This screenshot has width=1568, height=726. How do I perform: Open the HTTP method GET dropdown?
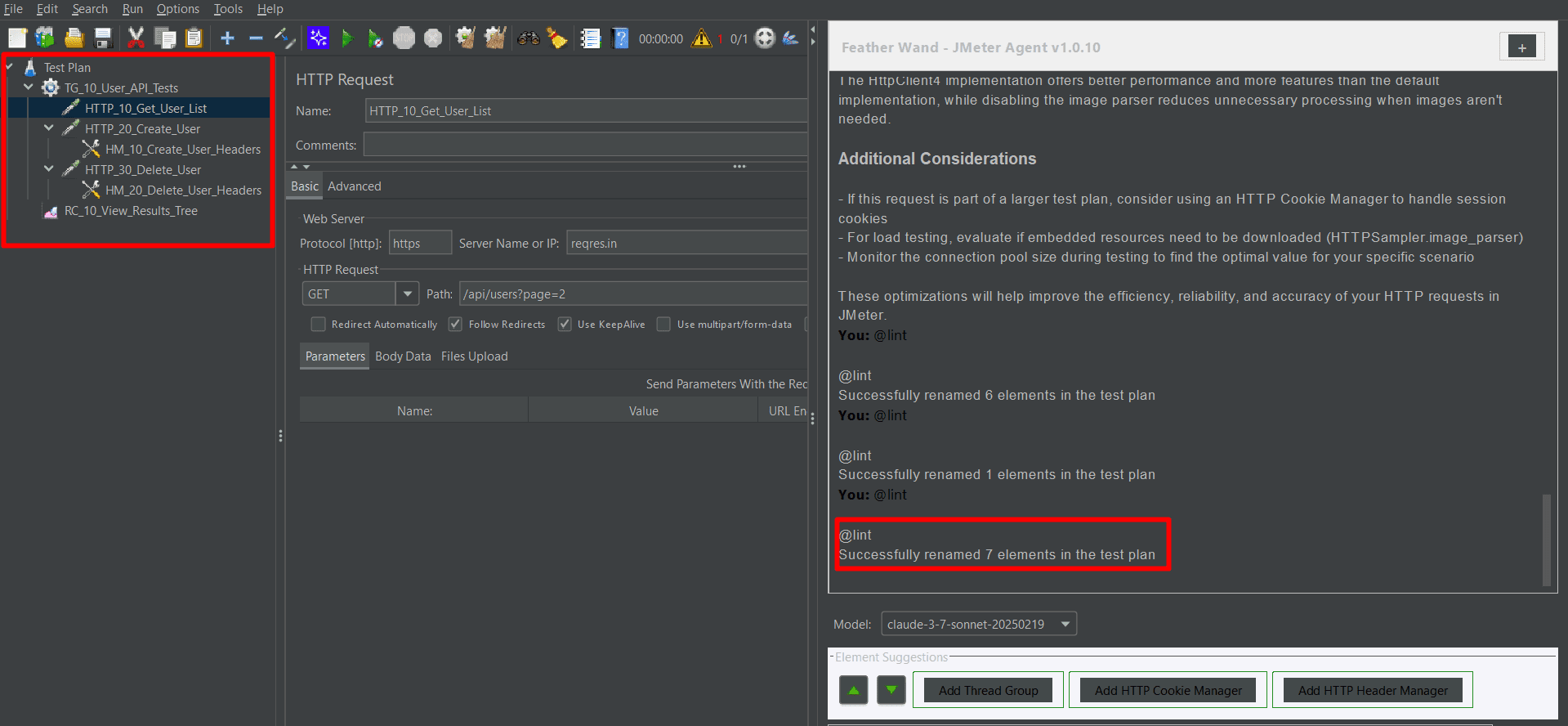(x=407, y=294)
